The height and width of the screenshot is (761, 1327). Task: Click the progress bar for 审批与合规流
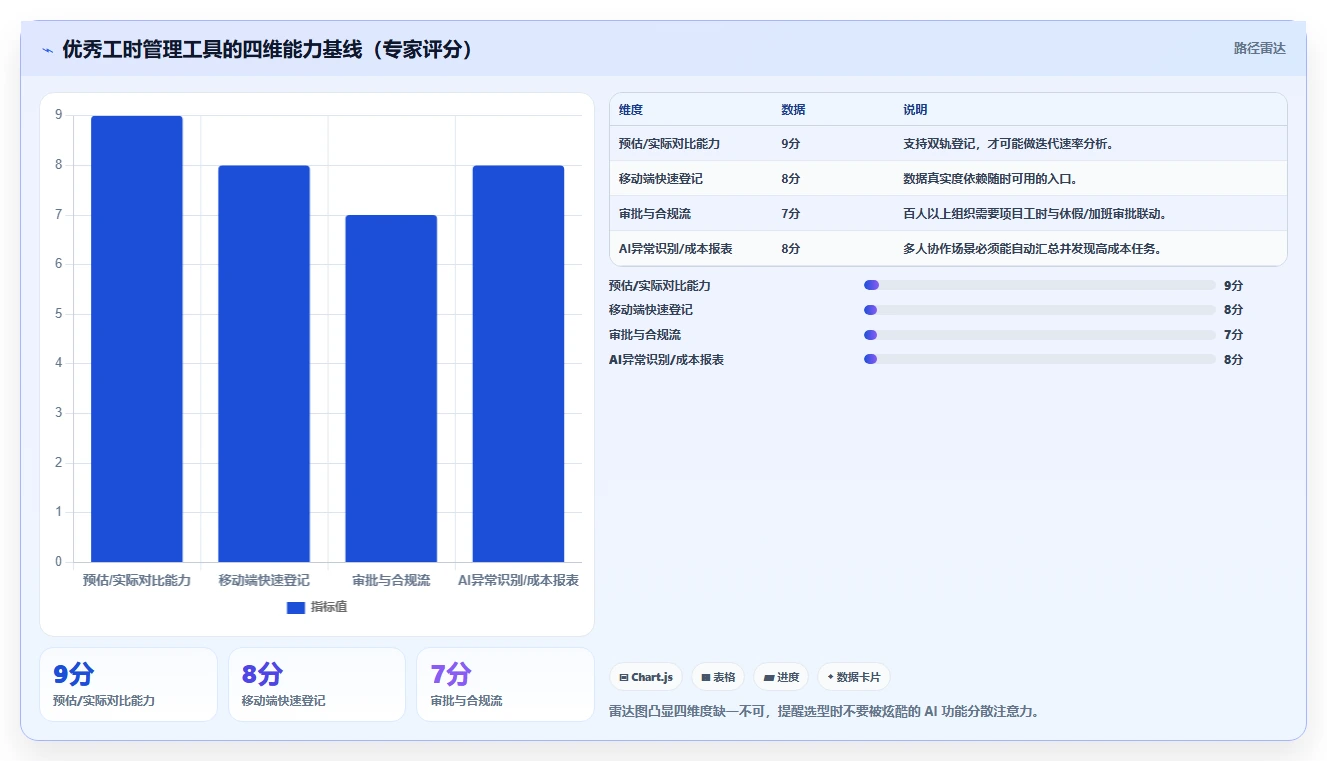[x=1040, y=335]
